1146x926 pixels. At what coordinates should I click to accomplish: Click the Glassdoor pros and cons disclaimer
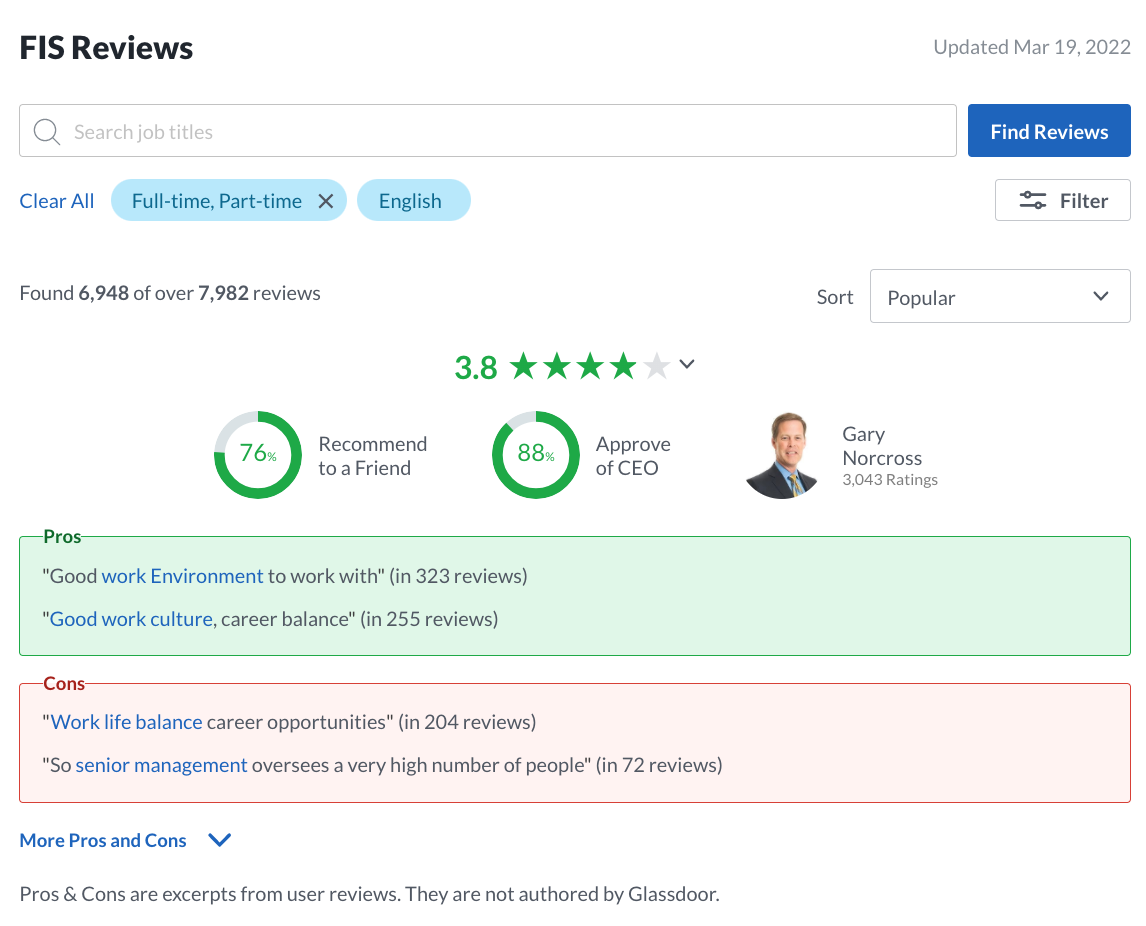tap(370, 894)
